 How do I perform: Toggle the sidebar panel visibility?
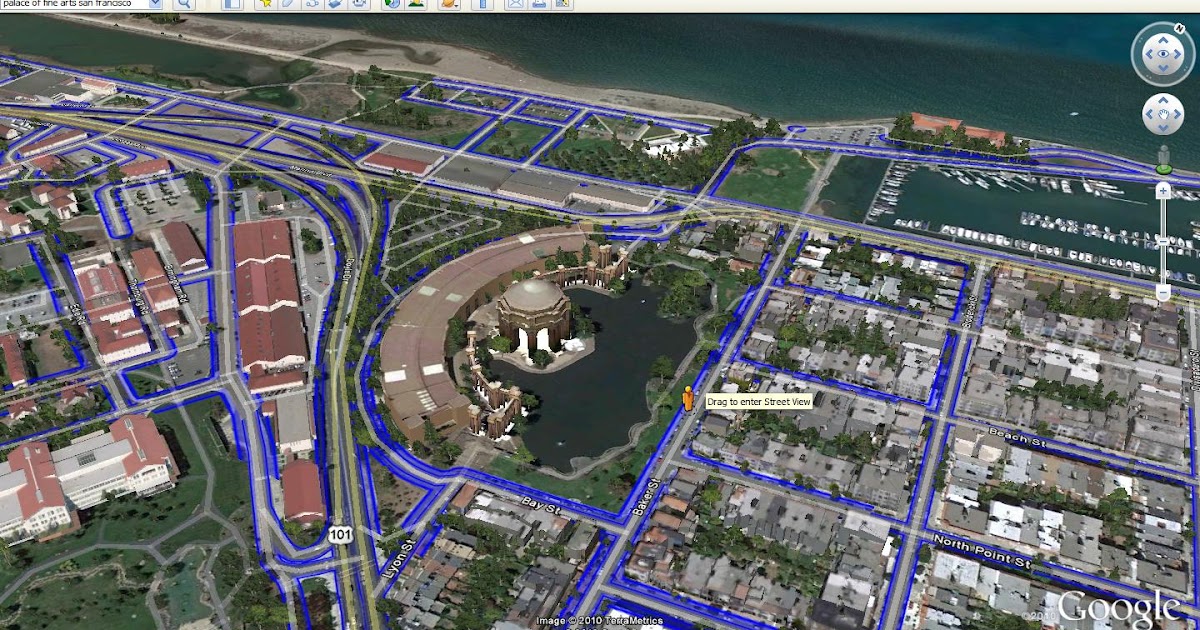pyautogui.click(x=233, y=4)
